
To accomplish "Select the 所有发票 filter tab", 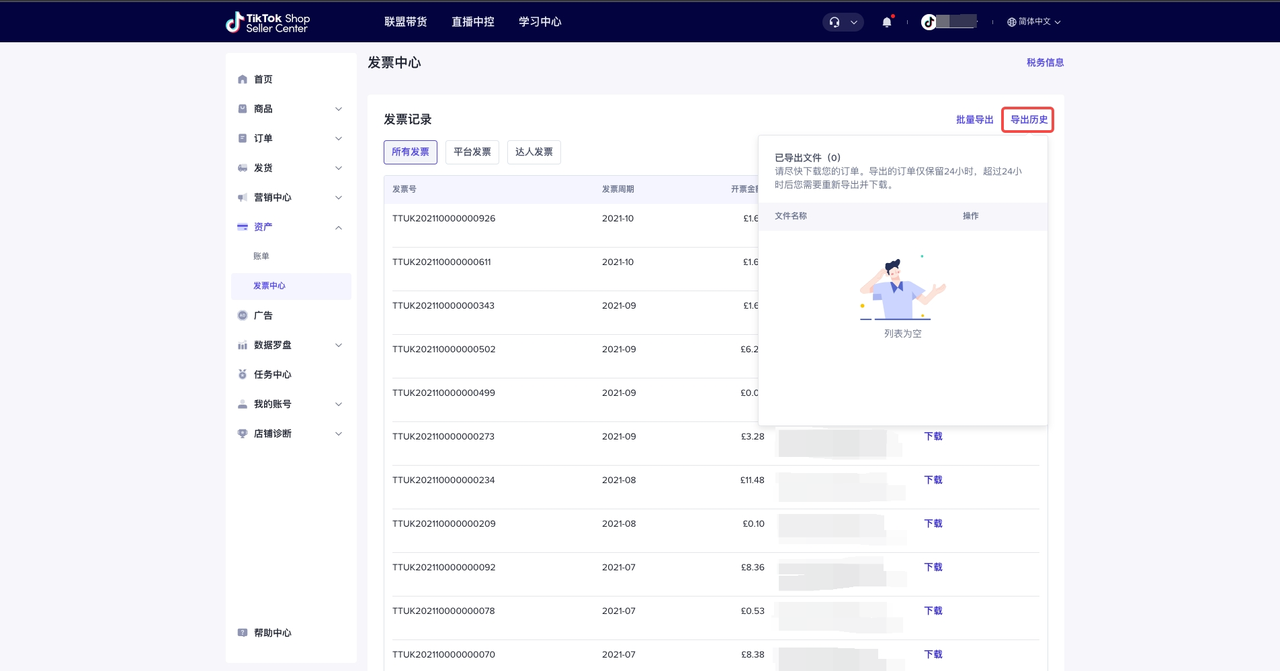I will [x=410, y=152].
